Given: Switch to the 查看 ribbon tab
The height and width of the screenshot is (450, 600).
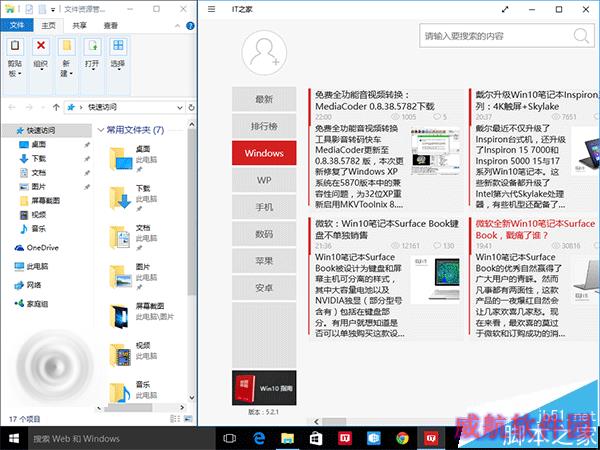Looking at the screenshot, I should (x=111, y=25).
